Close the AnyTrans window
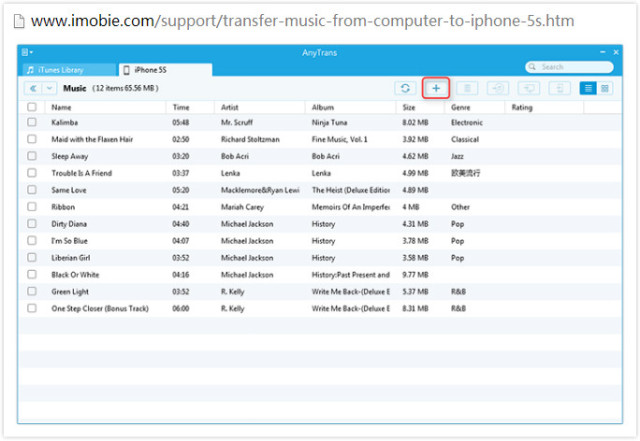 click(x=616, y=52)
